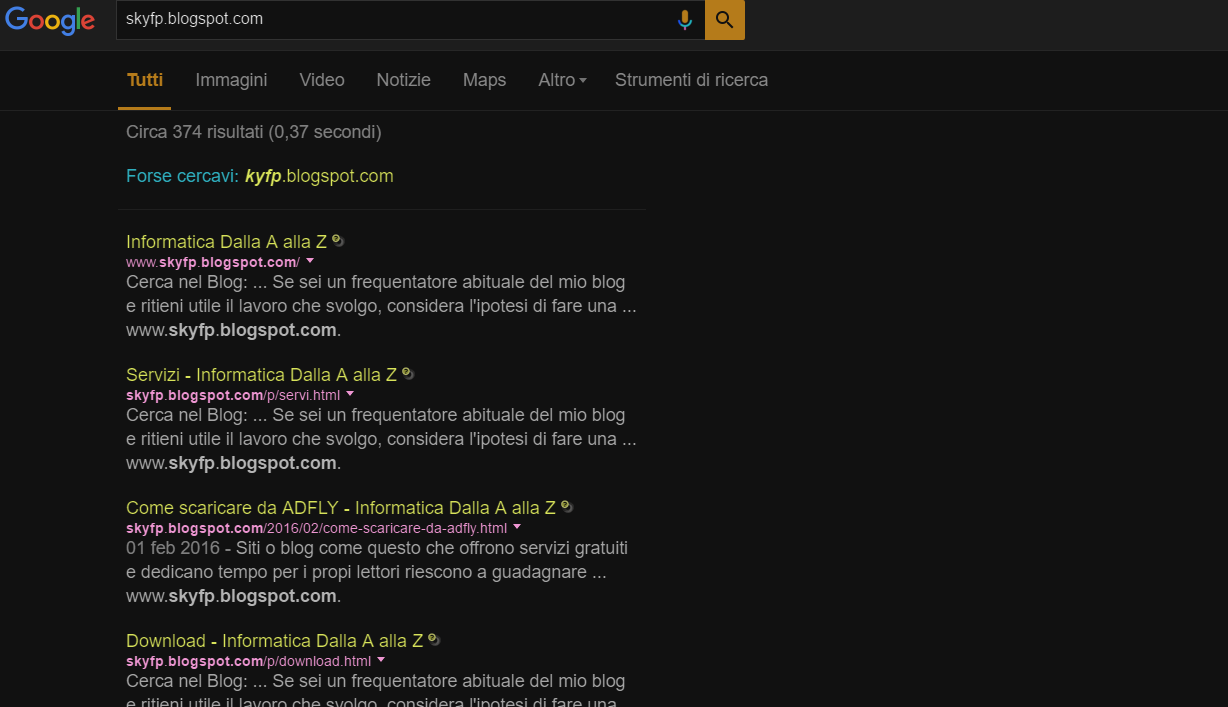This screenshot has height=707, width=1228.
Task: Open 'Informatica Dalla A alla Z' result
Action: click(x=226, y=241)
